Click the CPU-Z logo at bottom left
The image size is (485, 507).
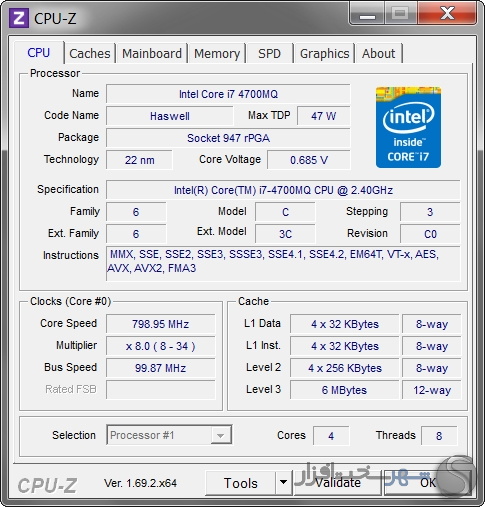[47, 485]
